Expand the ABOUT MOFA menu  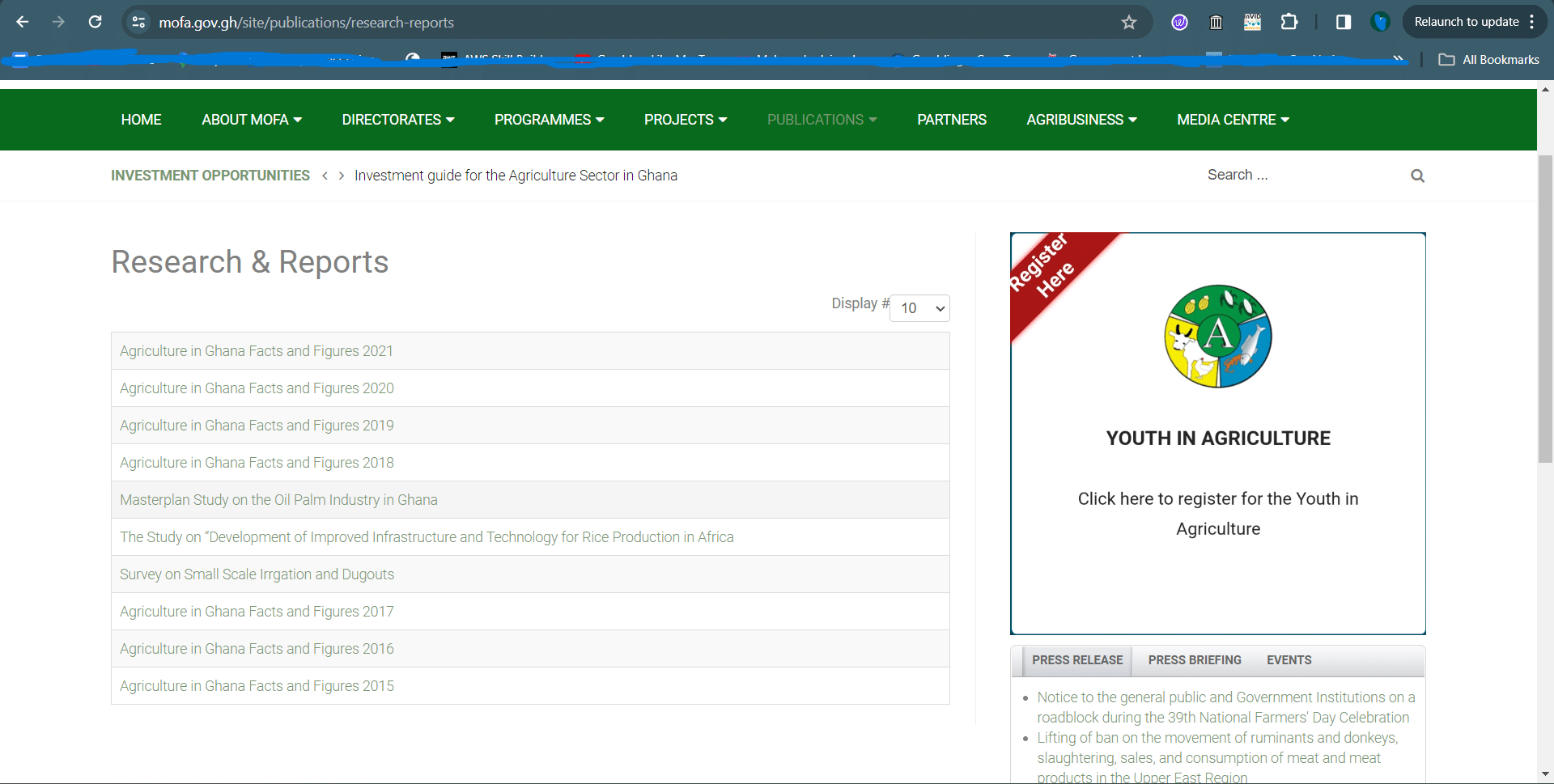pyautogui.click(x=252, y=120)
